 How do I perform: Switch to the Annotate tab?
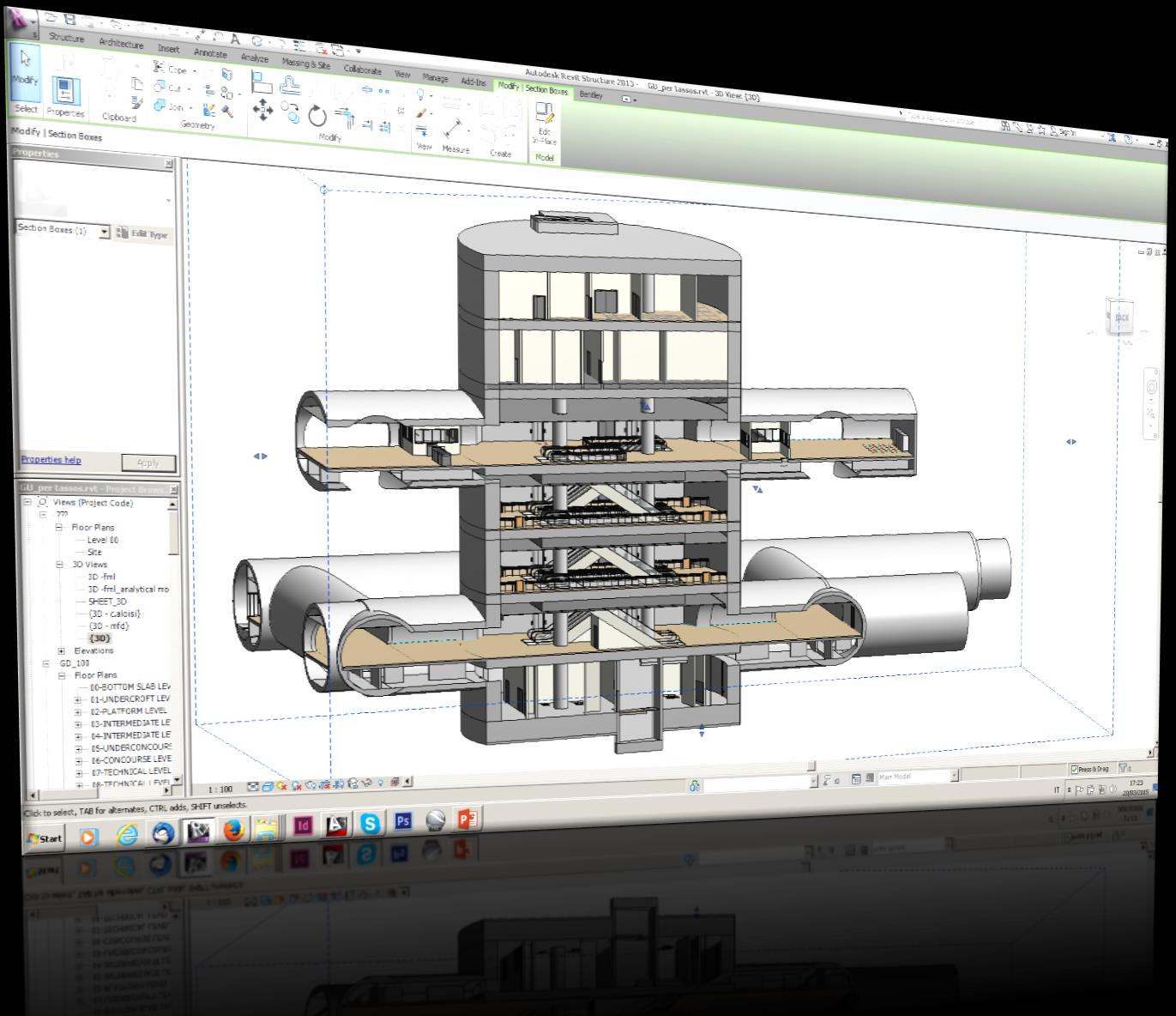tap(210, 53)
